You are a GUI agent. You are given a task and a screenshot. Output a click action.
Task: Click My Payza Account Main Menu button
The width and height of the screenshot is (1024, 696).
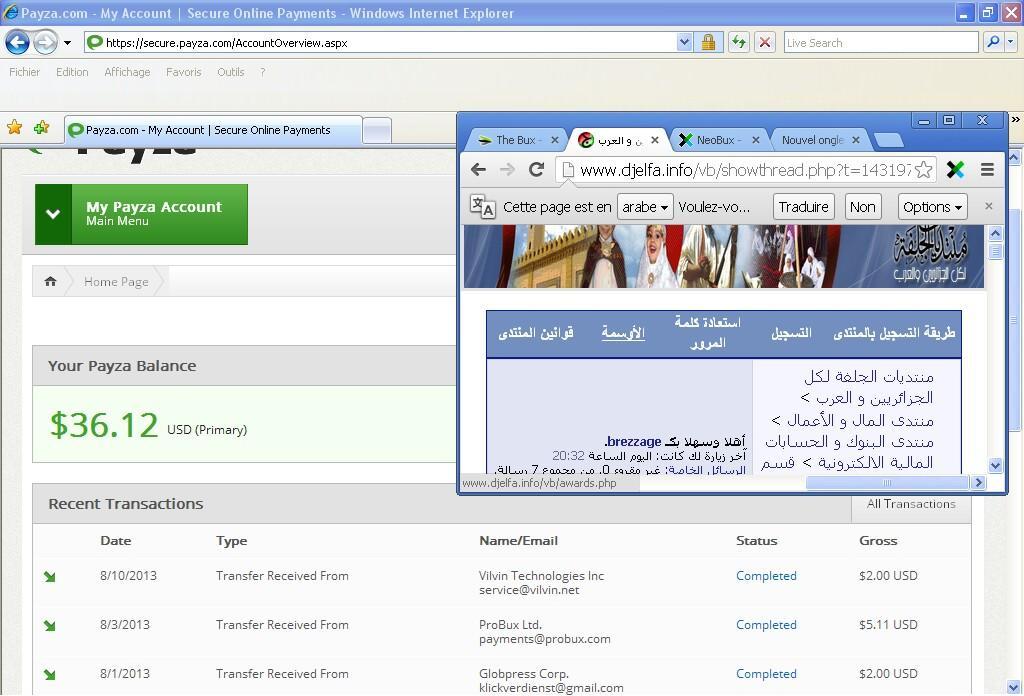pos(142,214)
